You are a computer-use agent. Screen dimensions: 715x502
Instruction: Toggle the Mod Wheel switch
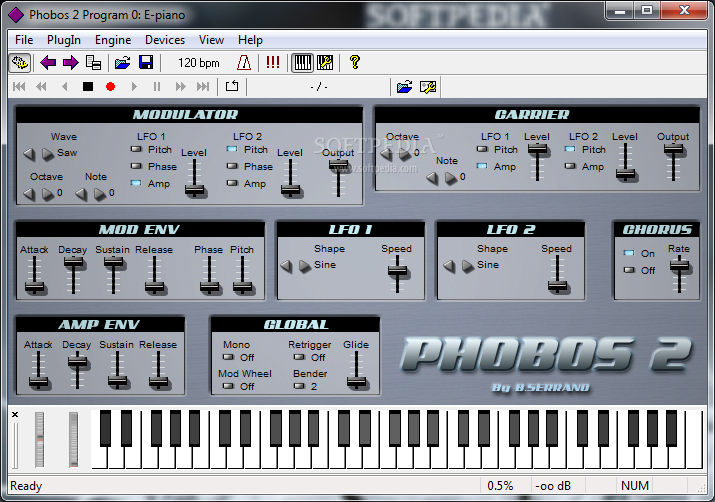click(x=228, y=386)
